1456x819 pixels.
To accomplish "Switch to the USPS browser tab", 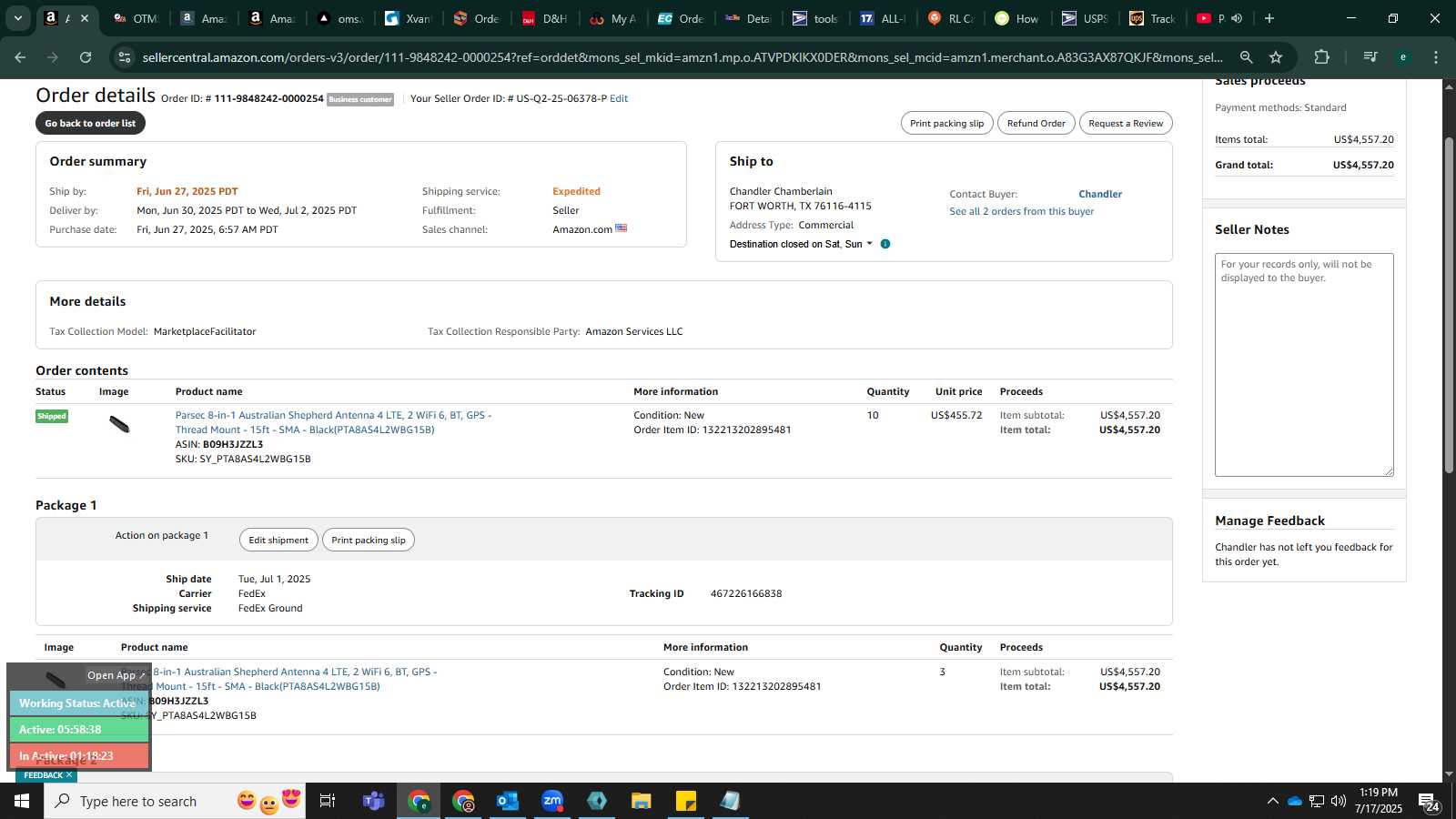I will [x=1086, y=18].
